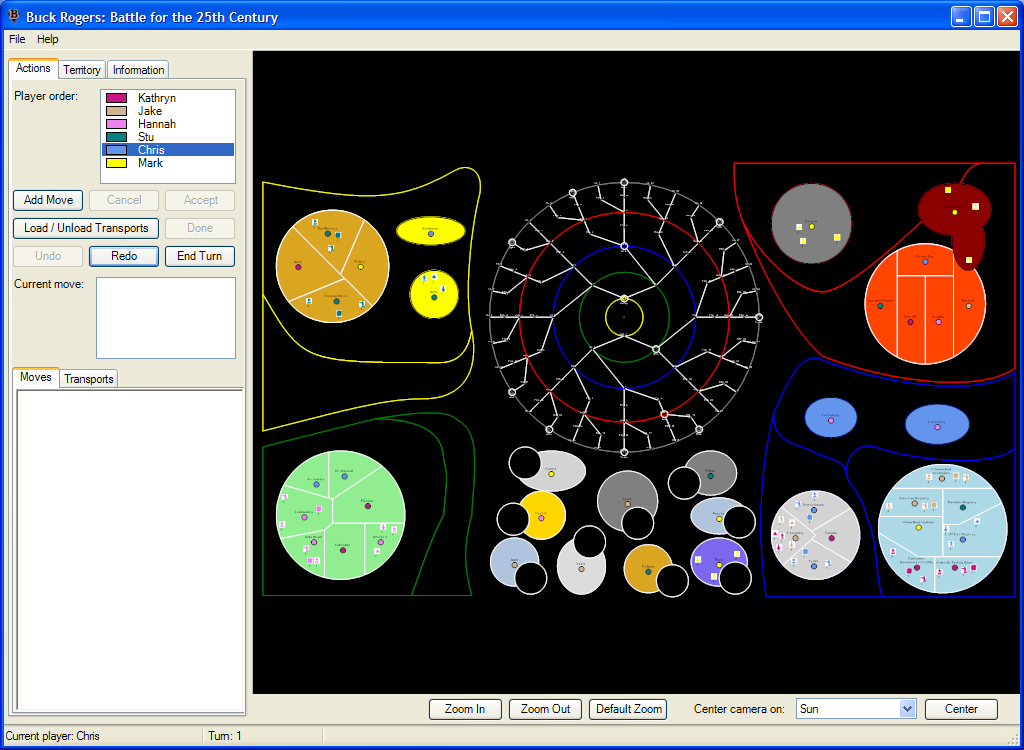End the current turn

[200, 256]
